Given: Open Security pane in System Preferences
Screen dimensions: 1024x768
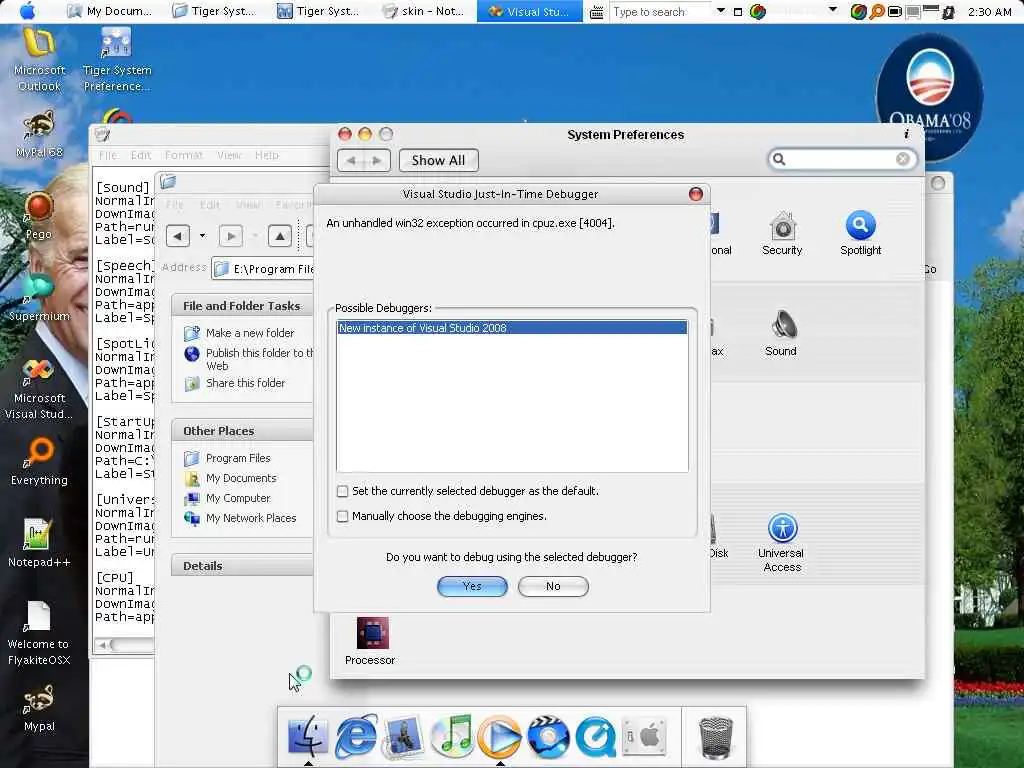Looking at the screenshot, I should click(782, 233).
